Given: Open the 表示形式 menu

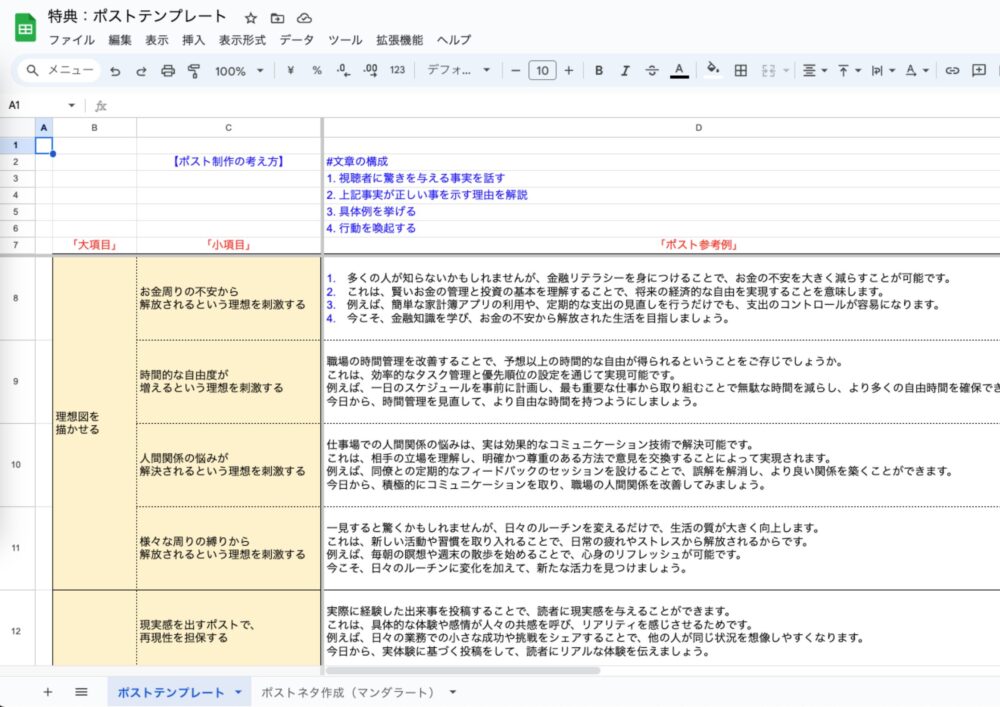Looking at the screenshot, I should (242, 40).
